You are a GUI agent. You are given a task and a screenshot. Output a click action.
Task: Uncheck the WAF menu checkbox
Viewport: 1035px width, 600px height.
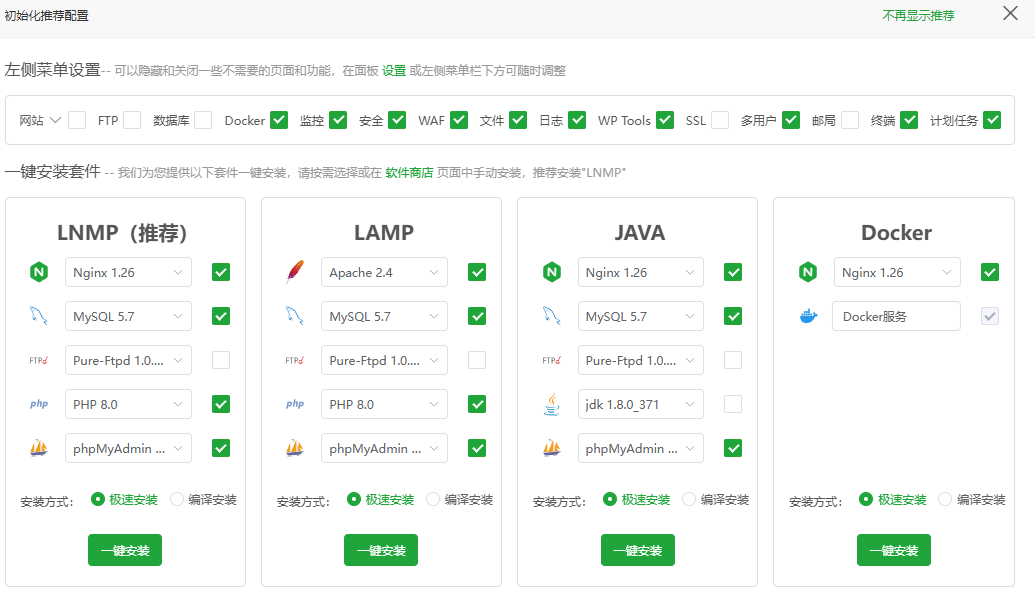459,120
